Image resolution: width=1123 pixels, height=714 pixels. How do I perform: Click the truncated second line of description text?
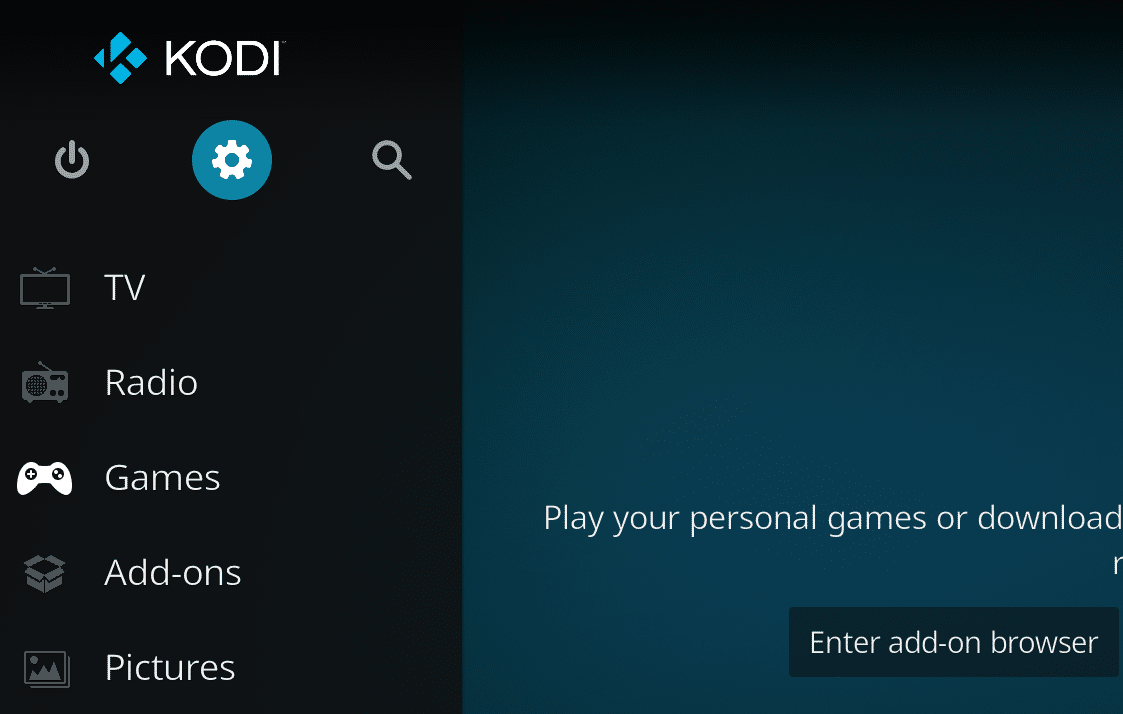[x=1117, y=564]
